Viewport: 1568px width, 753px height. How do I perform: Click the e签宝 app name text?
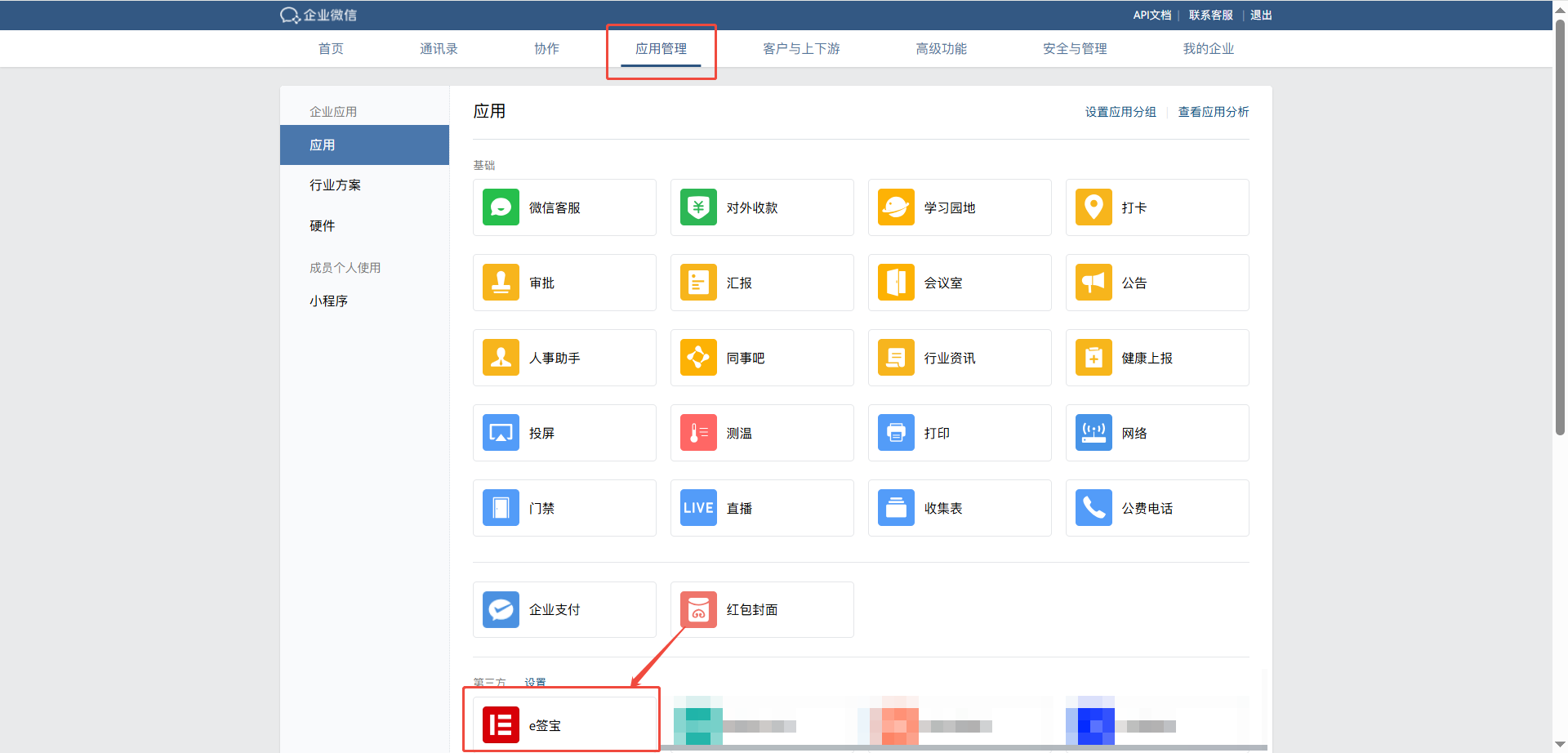pyautogui.click(x=545, y=725)
